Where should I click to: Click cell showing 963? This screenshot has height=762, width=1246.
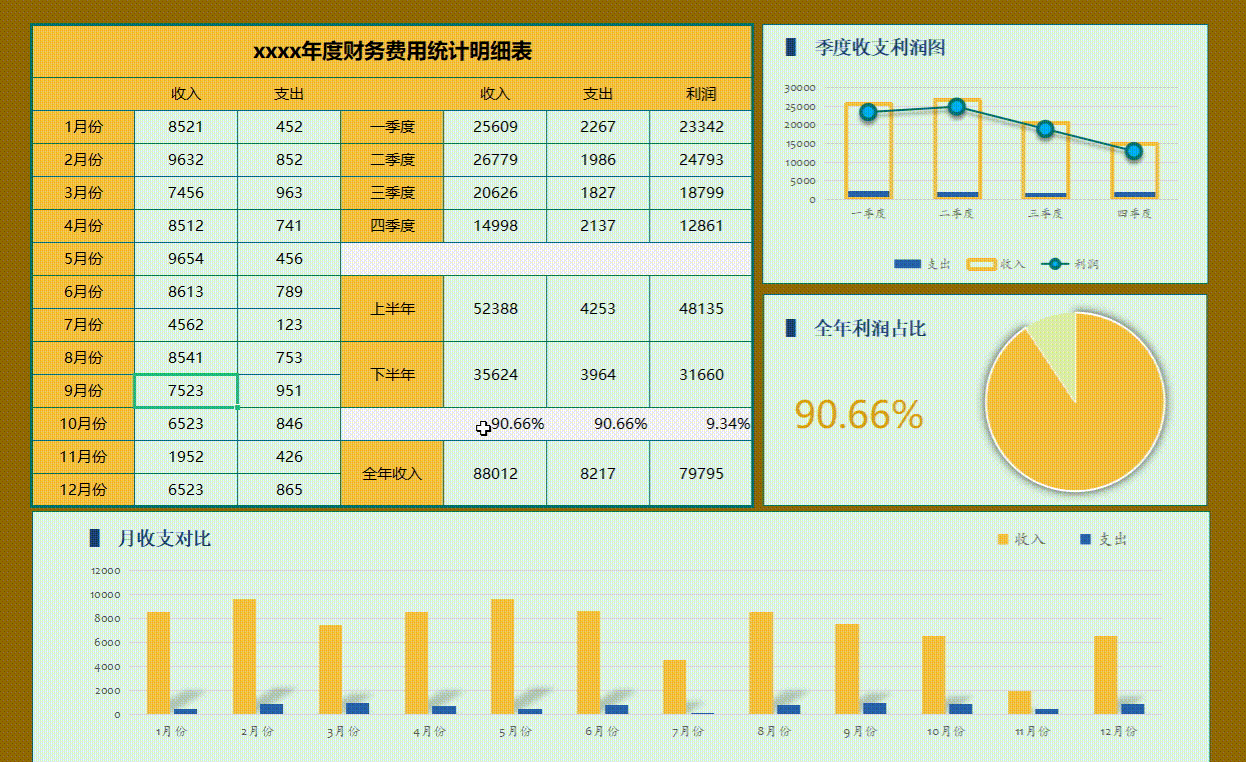pos(289,193)
